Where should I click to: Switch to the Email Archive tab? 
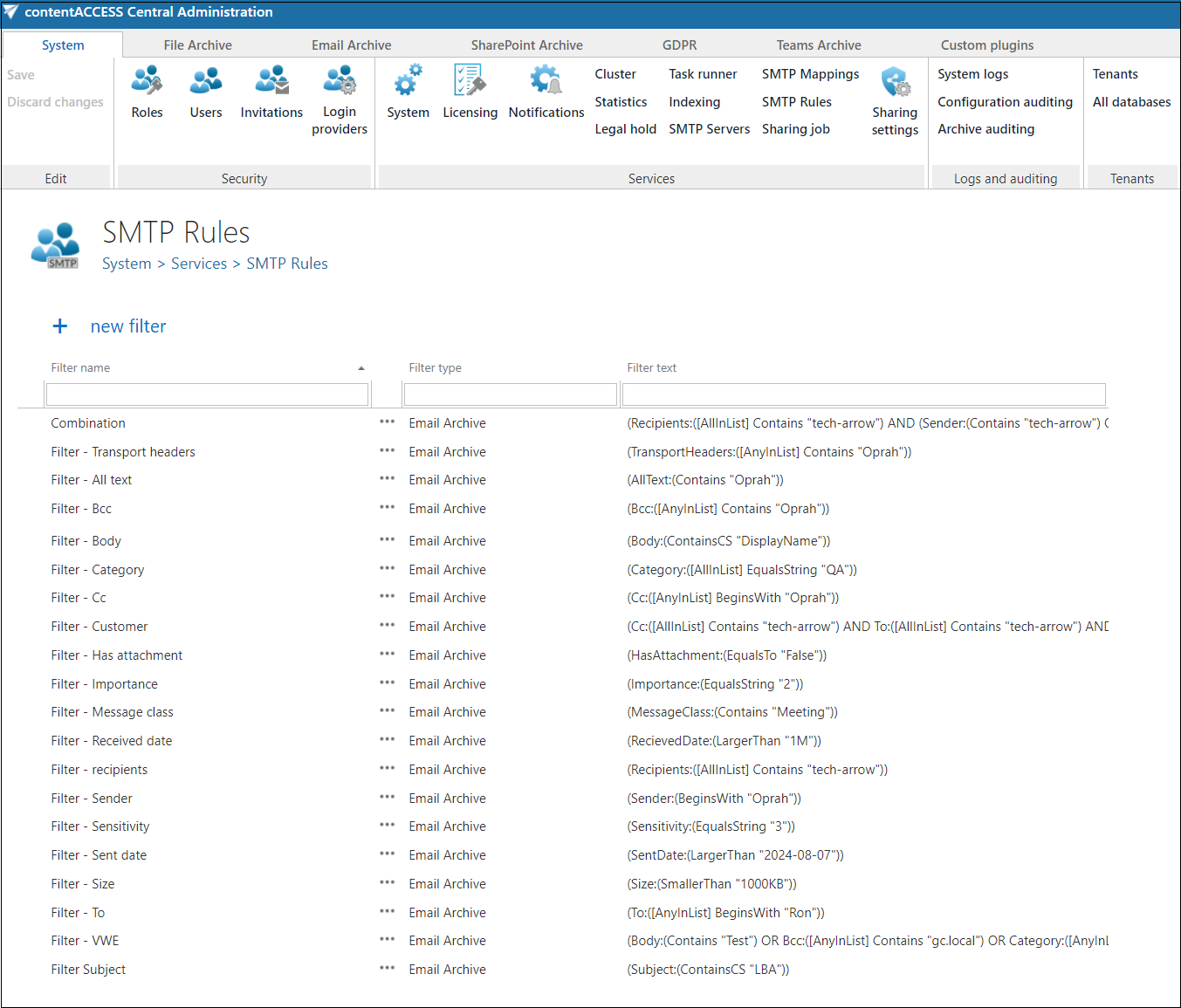(351, 45)
